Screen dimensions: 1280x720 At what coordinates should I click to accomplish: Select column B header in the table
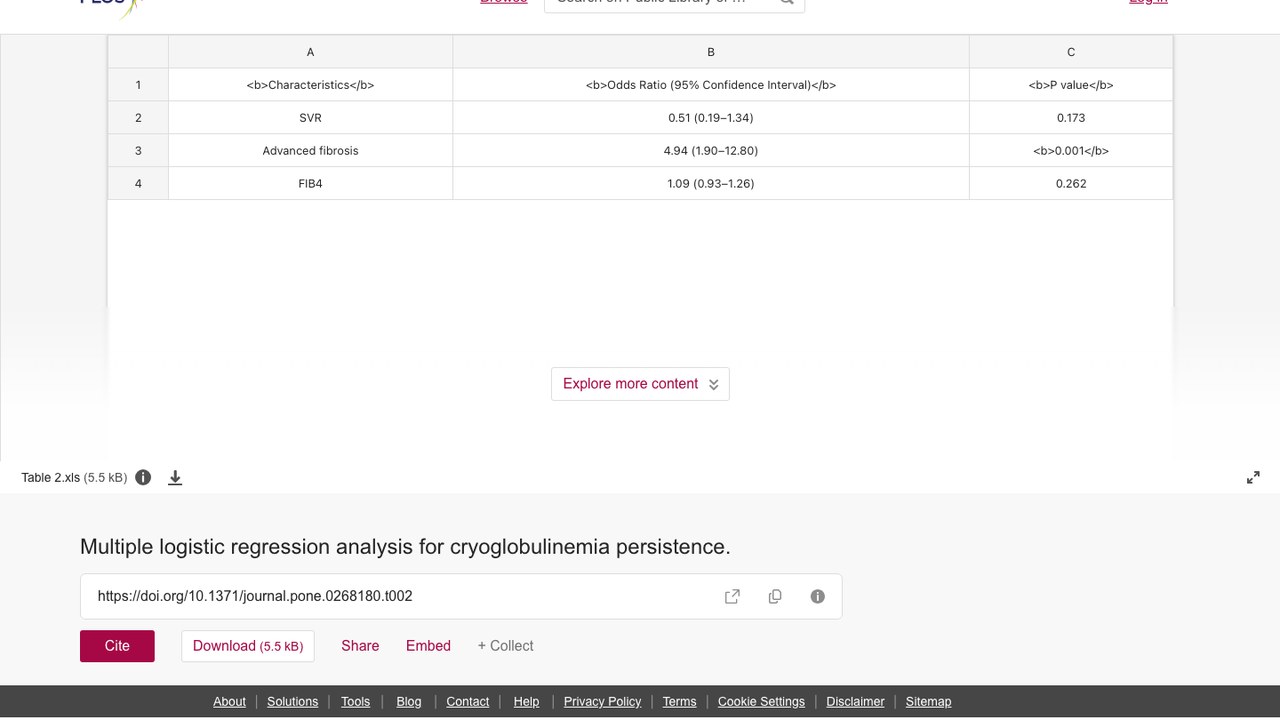point(711,52)
